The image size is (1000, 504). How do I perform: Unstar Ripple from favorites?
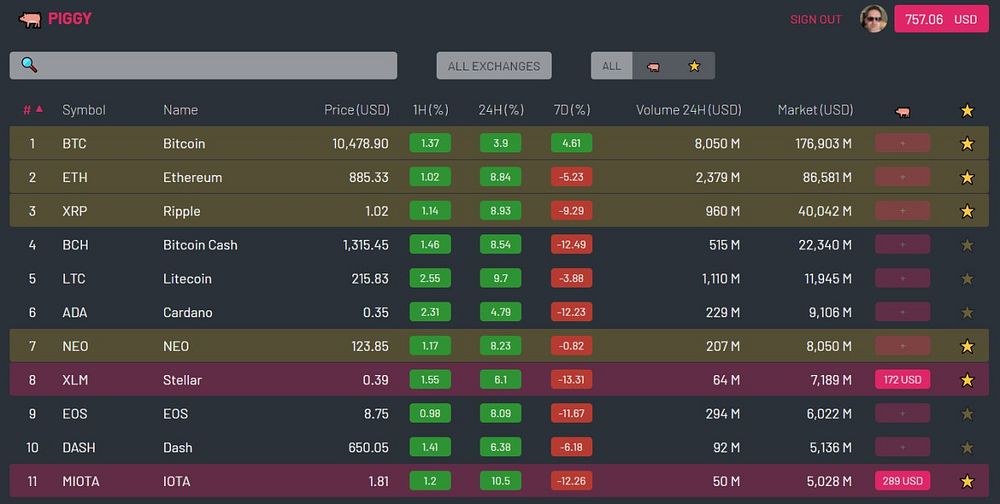pyautogui.click(x=967, y=211)
